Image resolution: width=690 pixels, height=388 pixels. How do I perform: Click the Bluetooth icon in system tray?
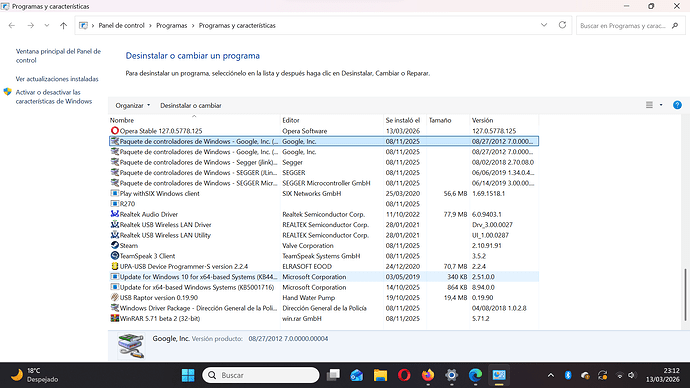click(568, 375)
